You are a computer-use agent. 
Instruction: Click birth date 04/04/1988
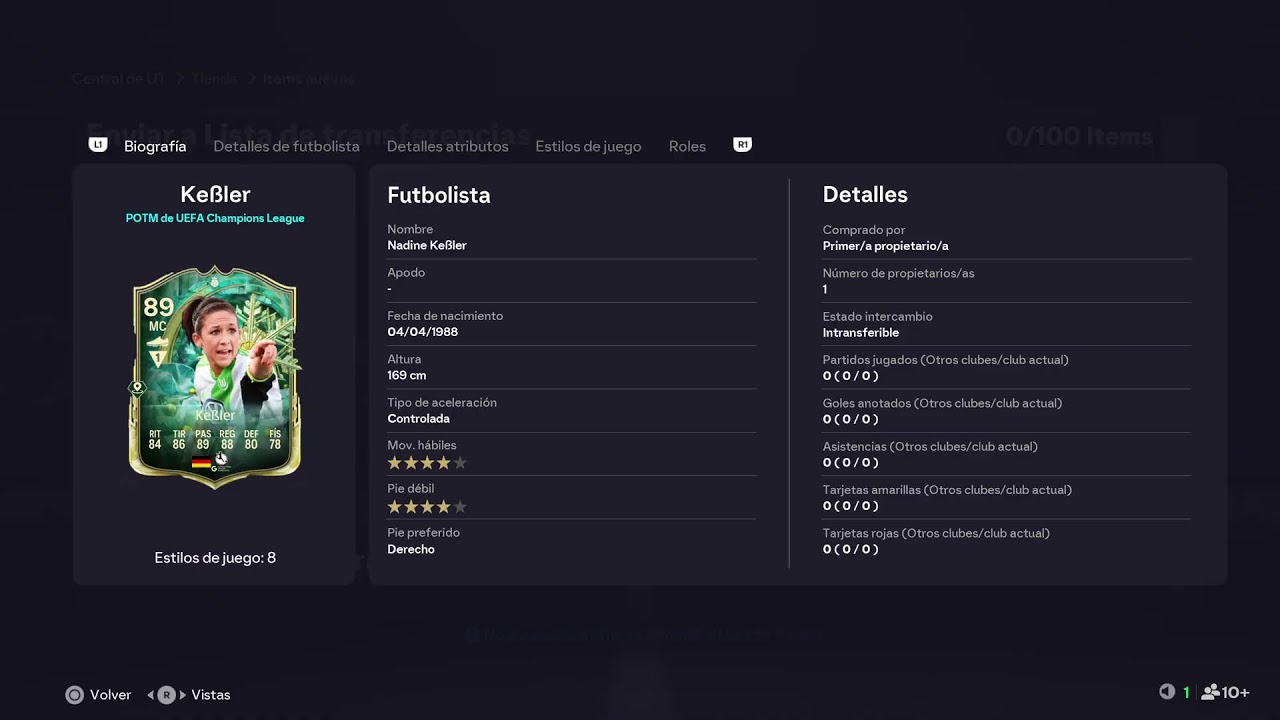click(x=422, y=332)
